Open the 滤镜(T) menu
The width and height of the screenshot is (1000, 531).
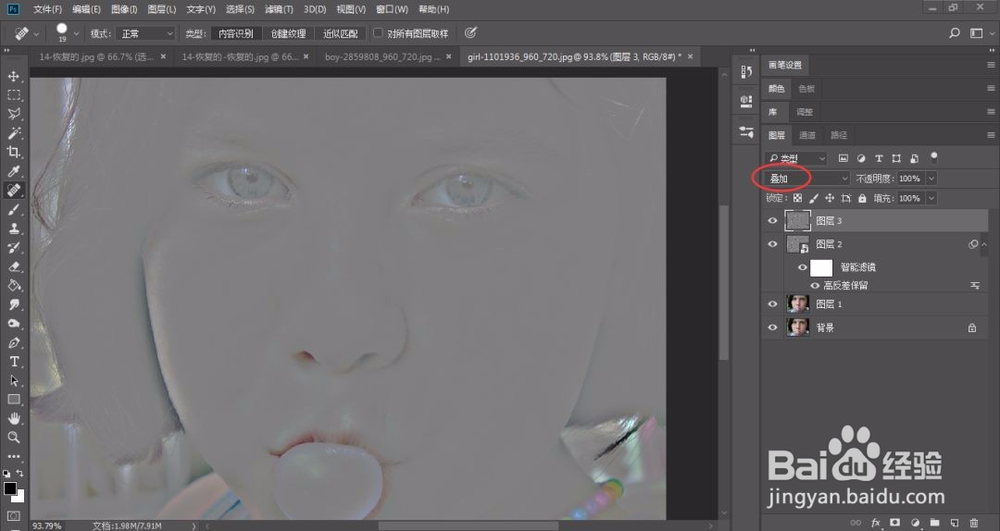279,9
